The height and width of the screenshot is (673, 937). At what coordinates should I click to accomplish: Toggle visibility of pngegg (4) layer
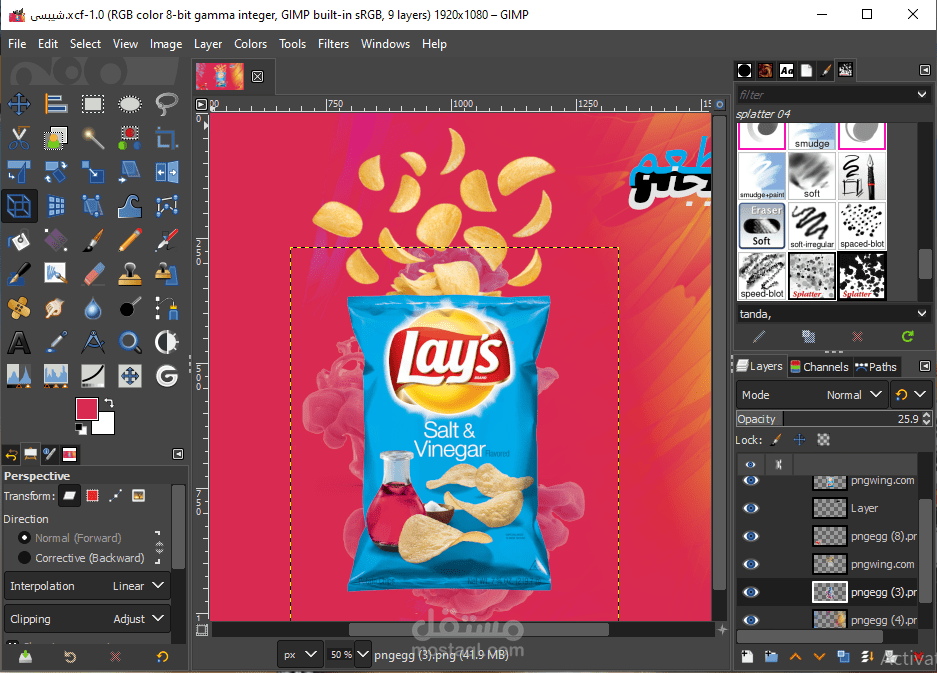[751, 620]
